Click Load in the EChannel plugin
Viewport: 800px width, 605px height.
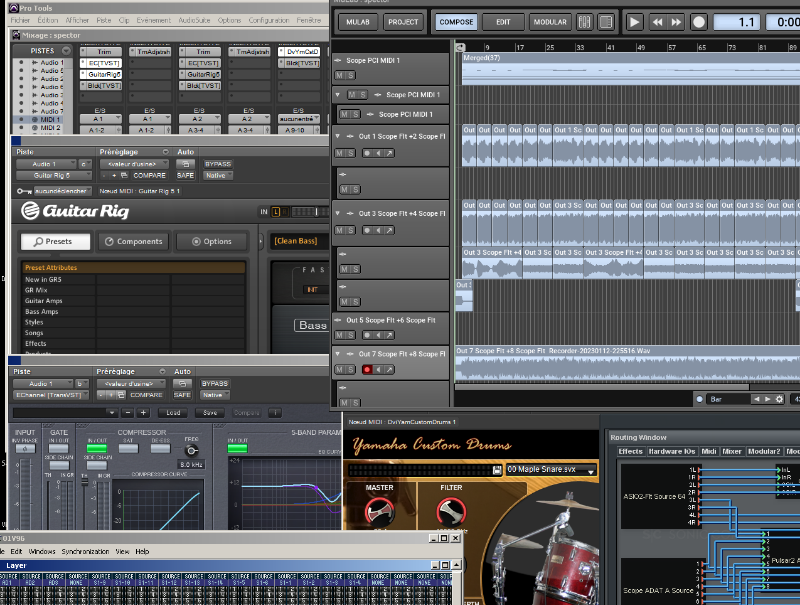click(x=173, y=413)
